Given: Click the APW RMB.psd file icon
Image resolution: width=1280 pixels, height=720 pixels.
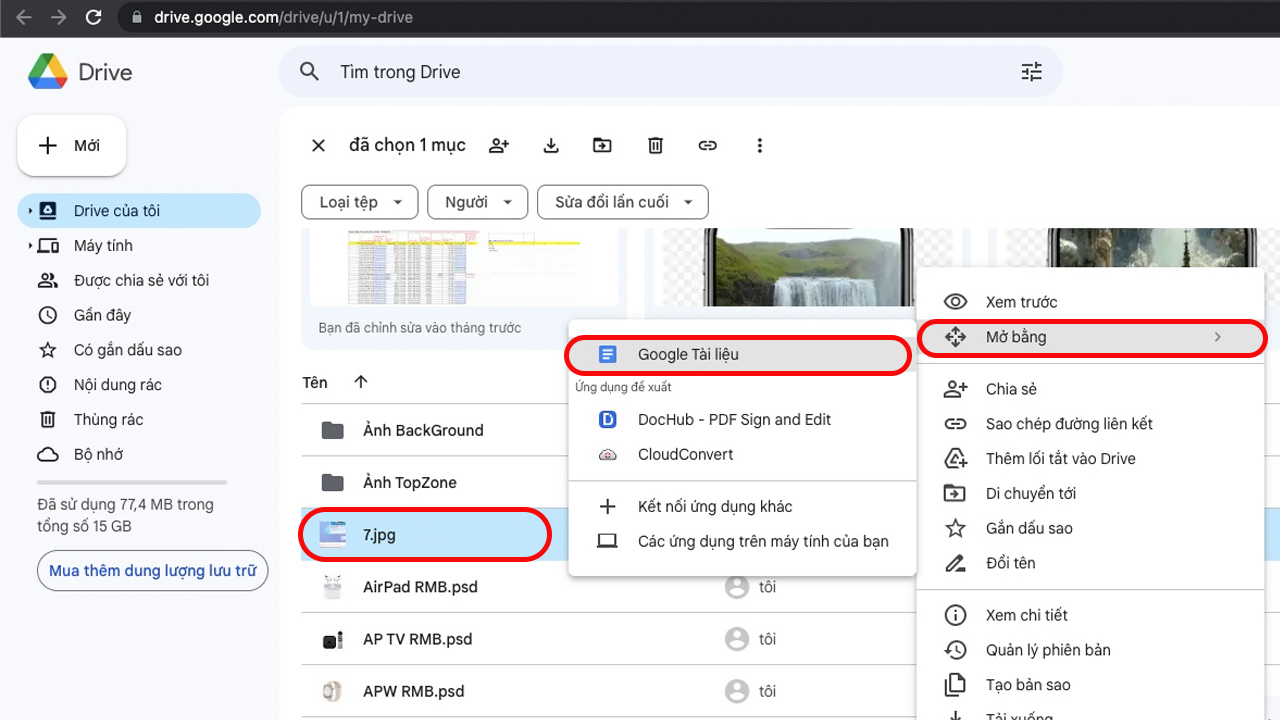Looking at the screenshot, I should [333, 691].
